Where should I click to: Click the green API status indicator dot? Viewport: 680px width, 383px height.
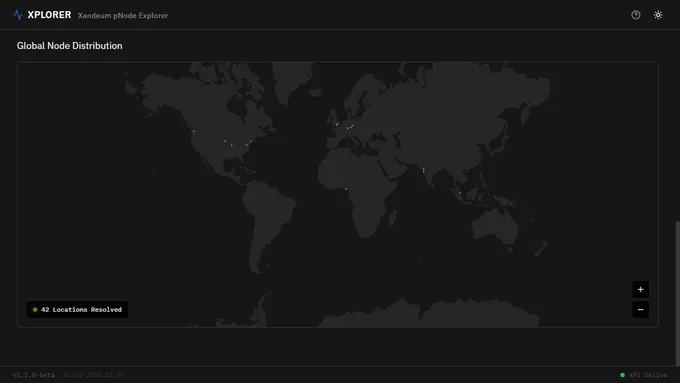622,375
